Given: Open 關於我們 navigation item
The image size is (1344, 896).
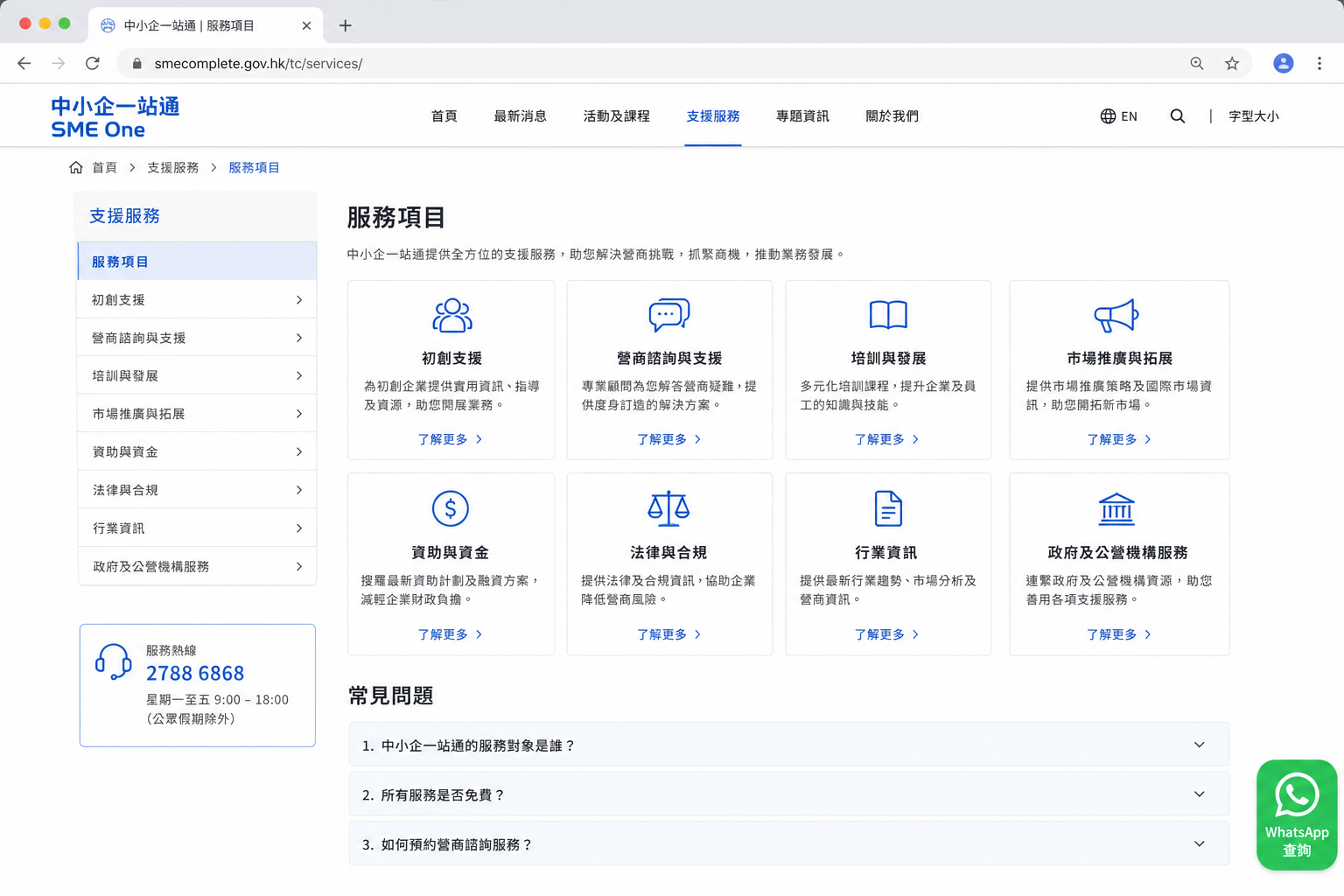Looking at the screenshot, I should 892,115.
